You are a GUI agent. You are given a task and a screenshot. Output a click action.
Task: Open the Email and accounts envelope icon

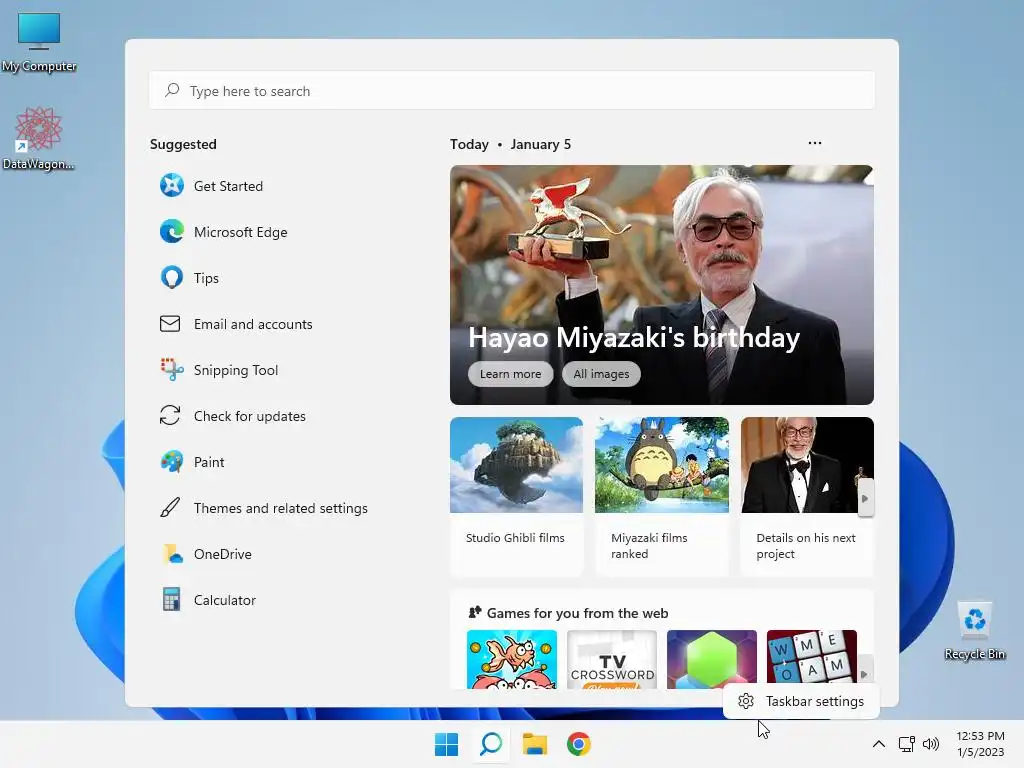click(170, 324)
